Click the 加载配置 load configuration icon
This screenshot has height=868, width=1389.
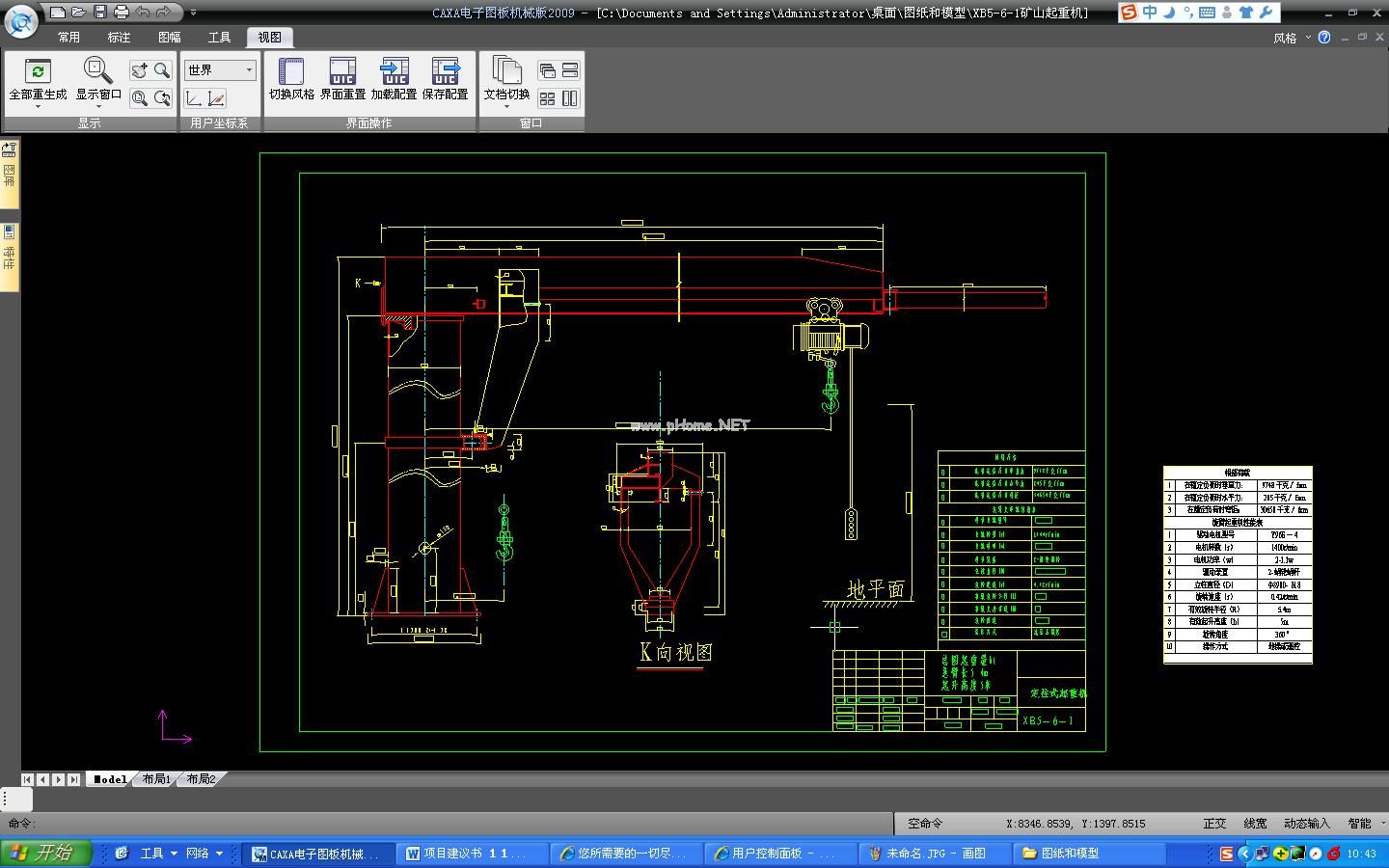tap(394, 71)
